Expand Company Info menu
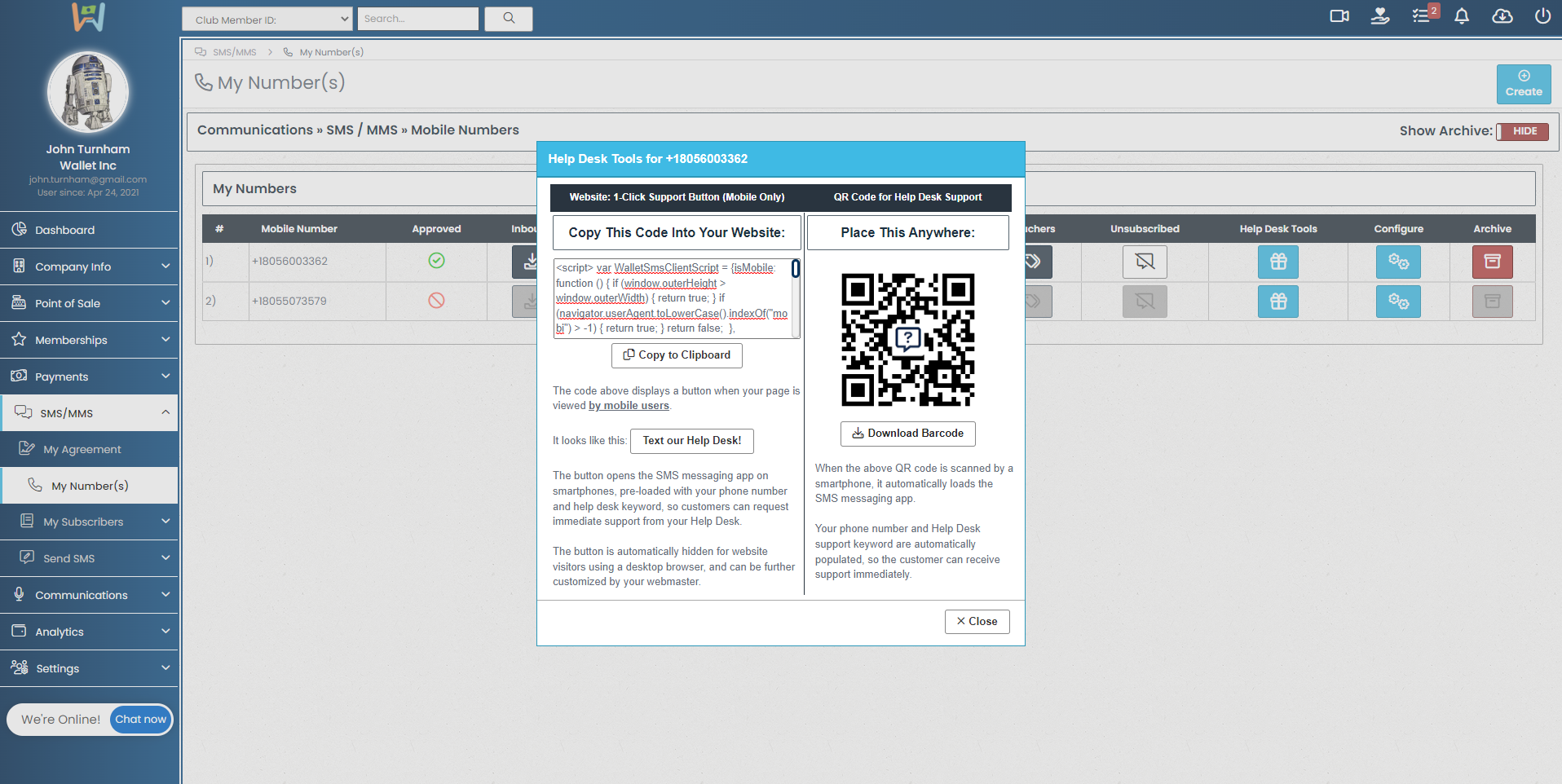This screenshot has height=784, width=1562. coord(89,266)
